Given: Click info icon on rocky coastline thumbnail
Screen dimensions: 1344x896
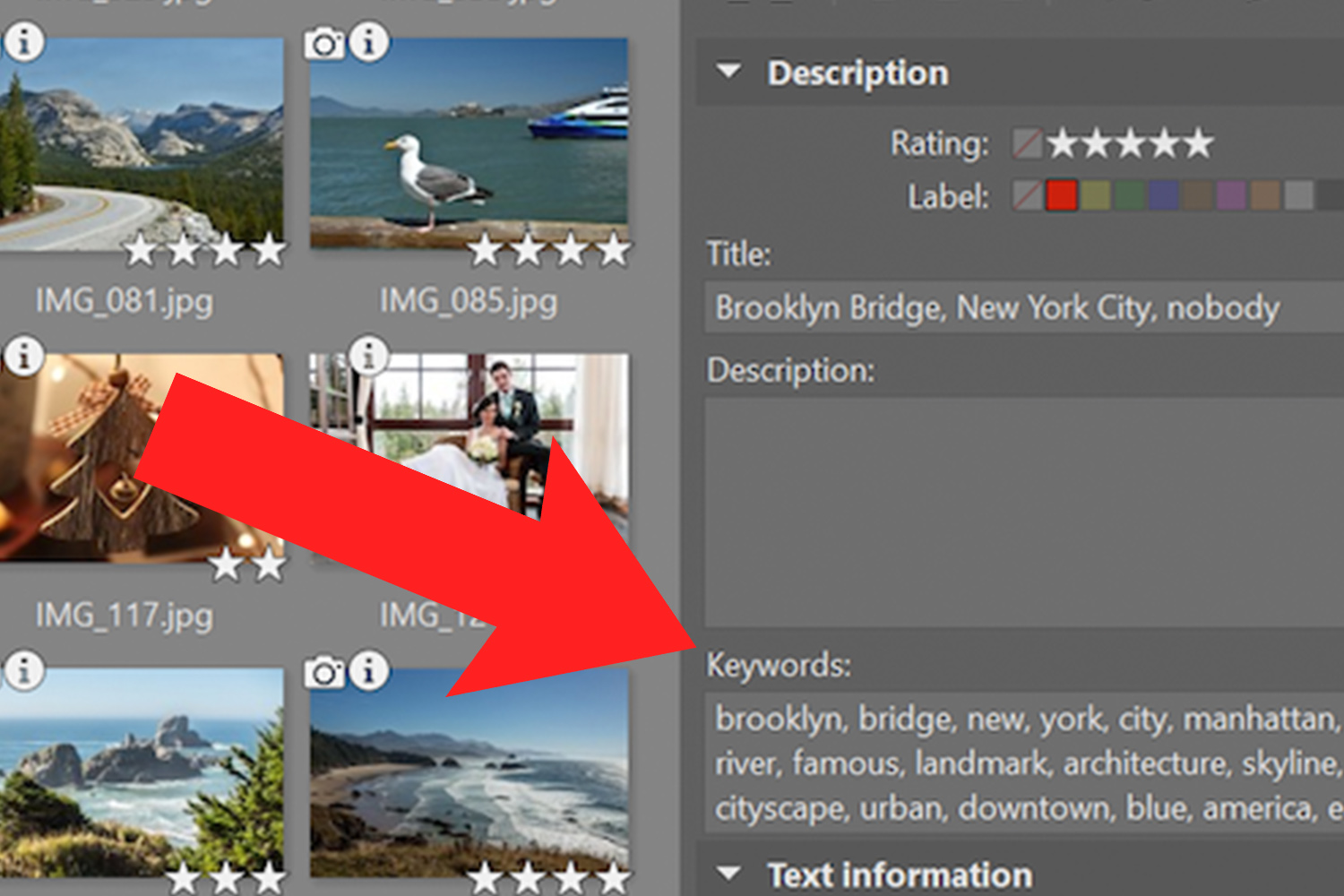Looking at the screenshot, I should coord(24,670).
